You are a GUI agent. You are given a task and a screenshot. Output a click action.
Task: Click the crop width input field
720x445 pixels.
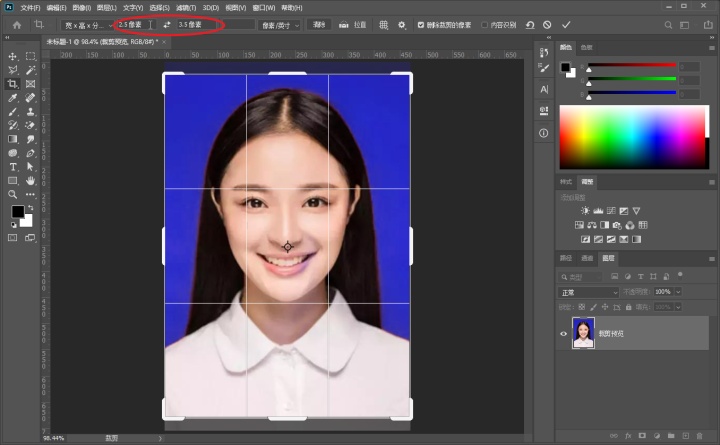(x=133, y=24)
